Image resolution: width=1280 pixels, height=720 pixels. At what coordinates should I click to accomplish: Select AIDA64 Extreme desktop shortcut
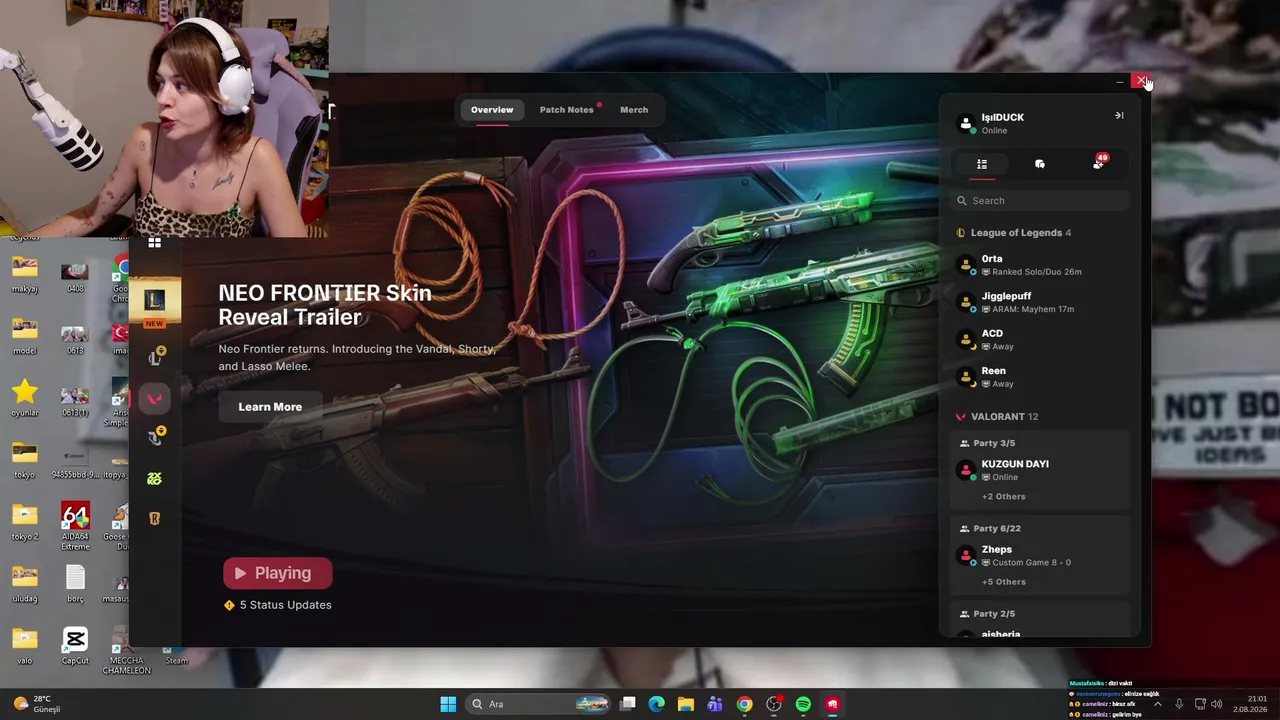click(75, 527)
